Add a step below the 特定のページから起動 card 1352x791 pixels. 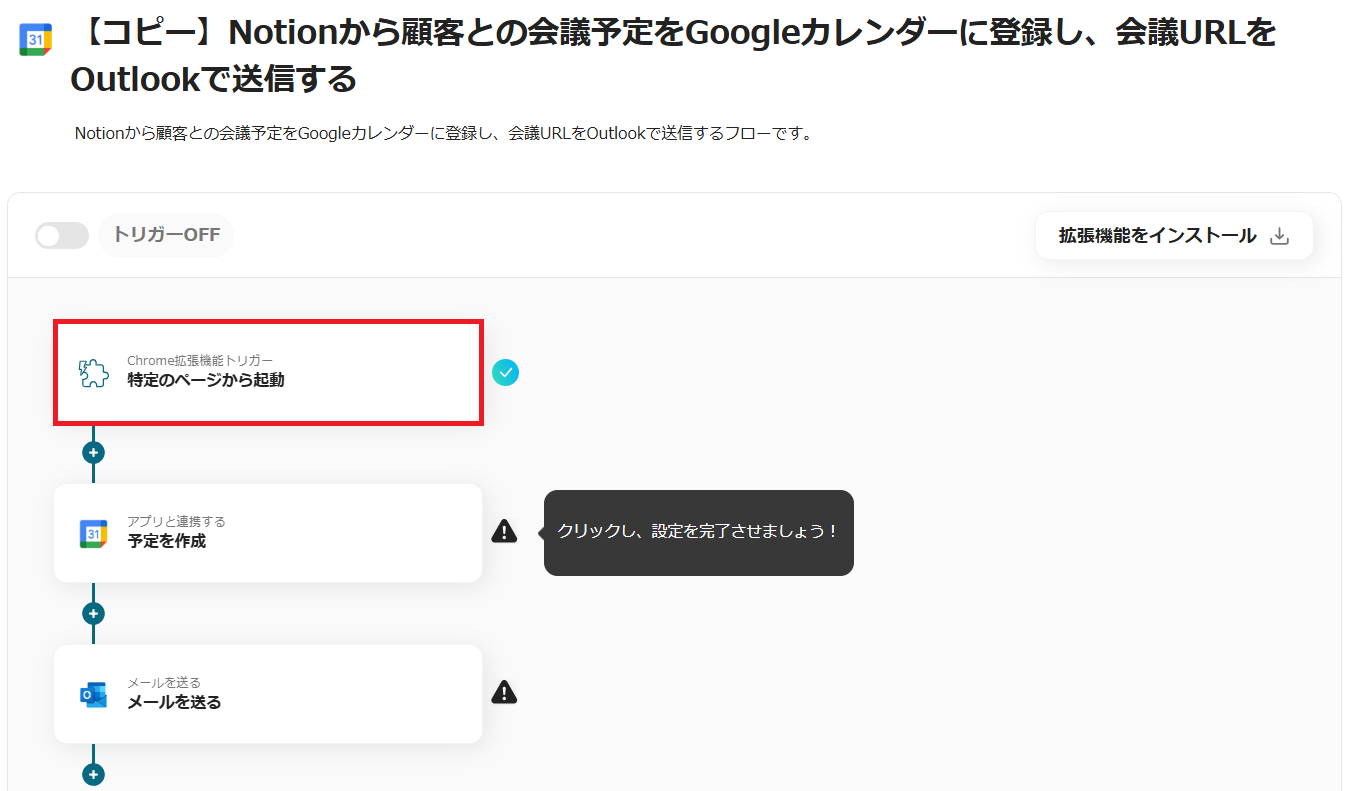(x=94, y=453)
